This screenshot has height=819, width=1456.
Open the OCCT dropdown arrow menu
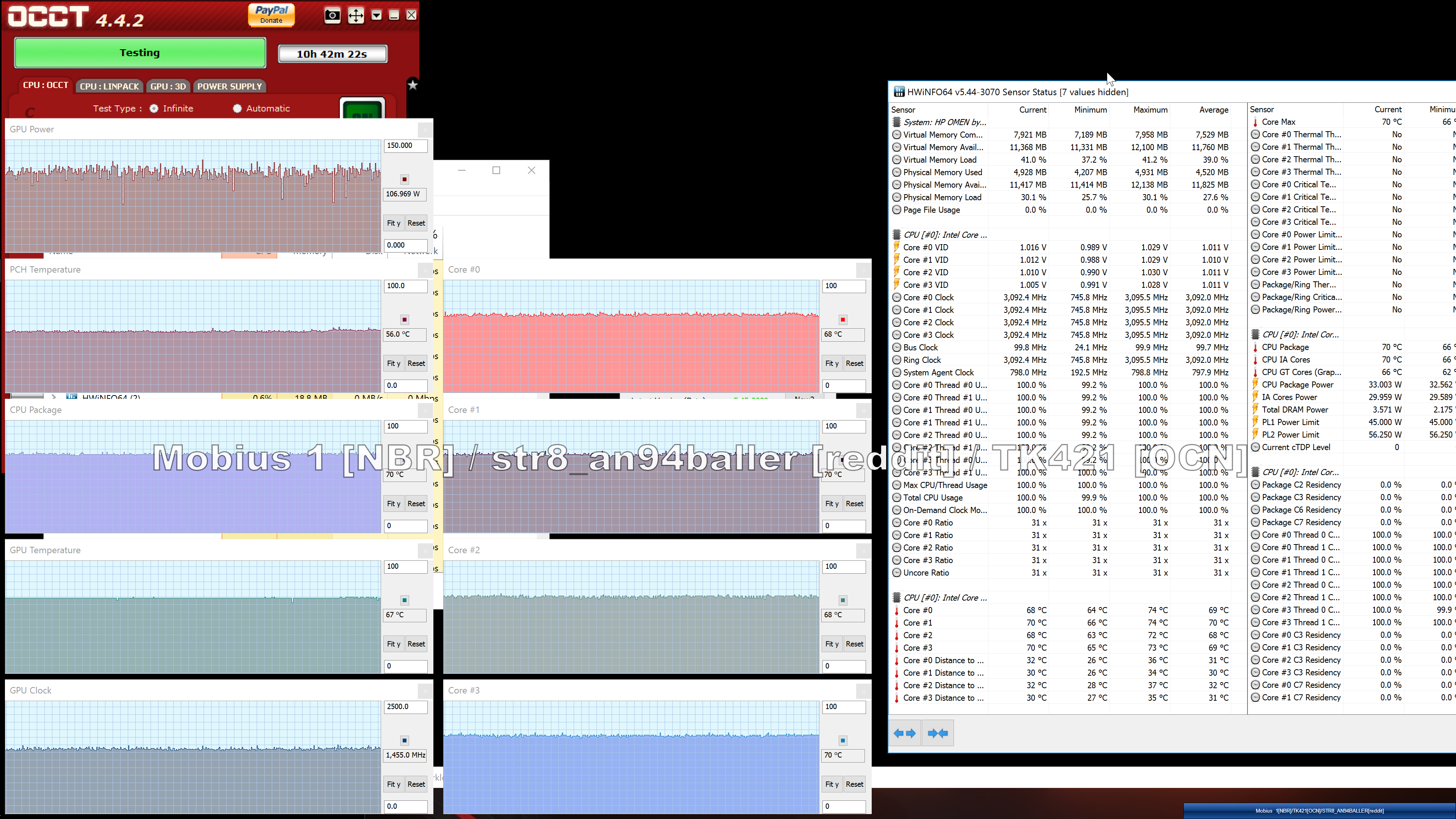pyautogui.click(x=377, y=15)
